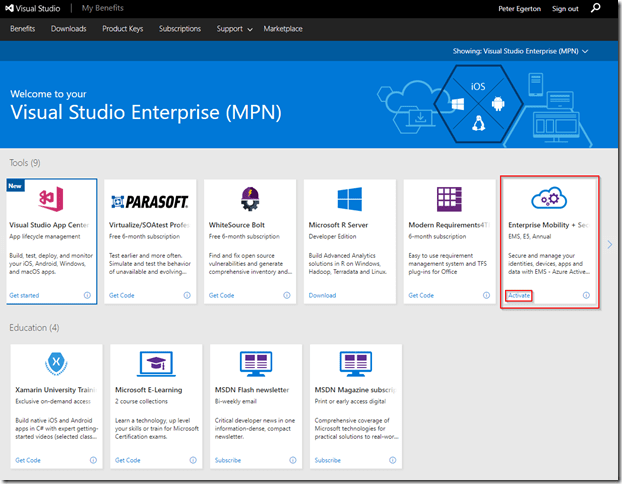Click the Visual Studio App Center logo

tap(49, 198)
